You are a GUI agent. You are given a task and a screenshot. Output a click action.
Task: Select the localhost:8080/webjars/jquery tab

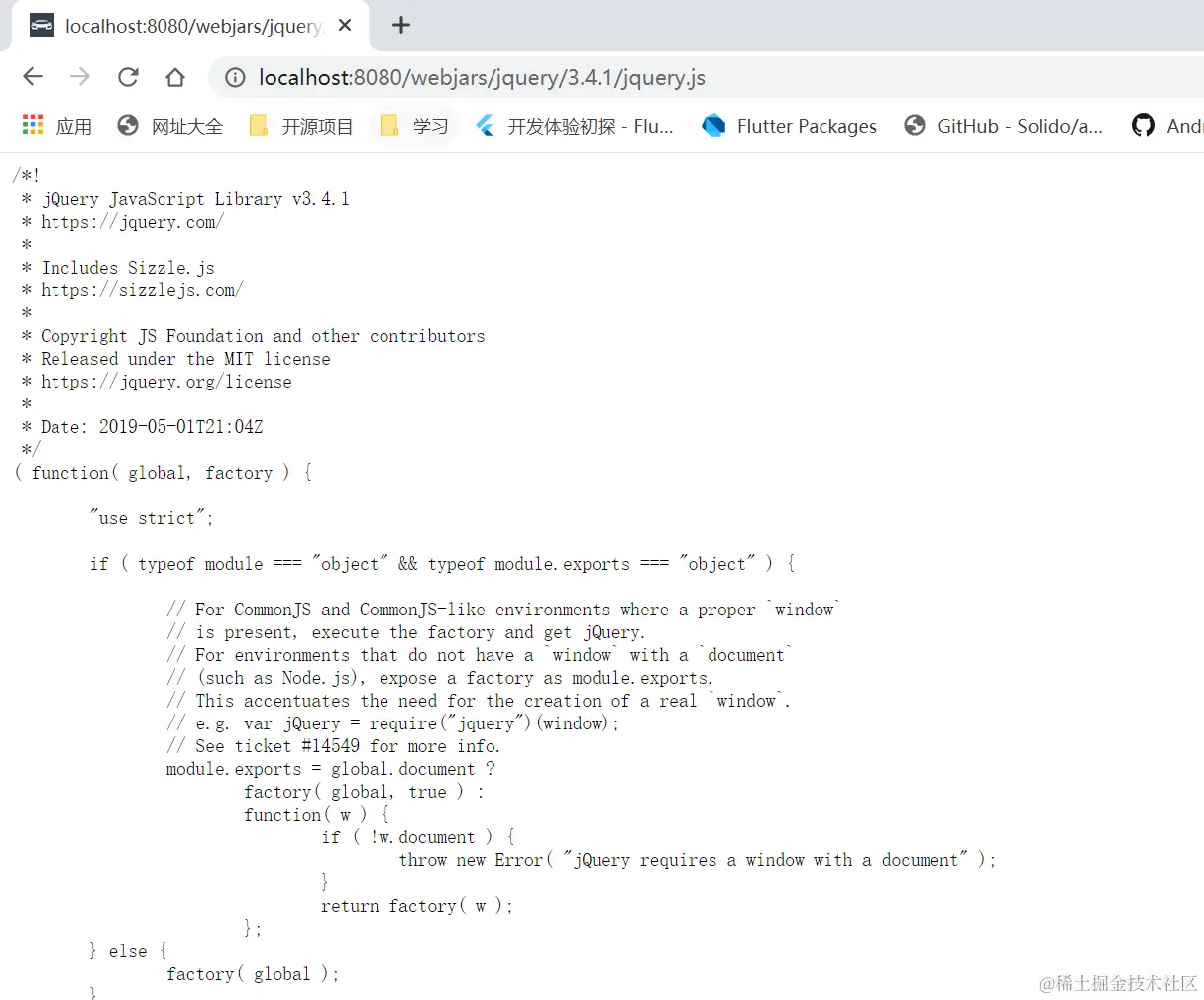(x=191, y=26)
